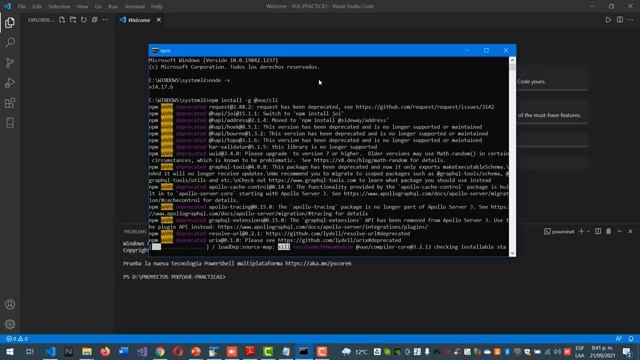This screenshot has height=360, width=640.
Task: Open the Search view in activity bar
Action: coord(10,42)
